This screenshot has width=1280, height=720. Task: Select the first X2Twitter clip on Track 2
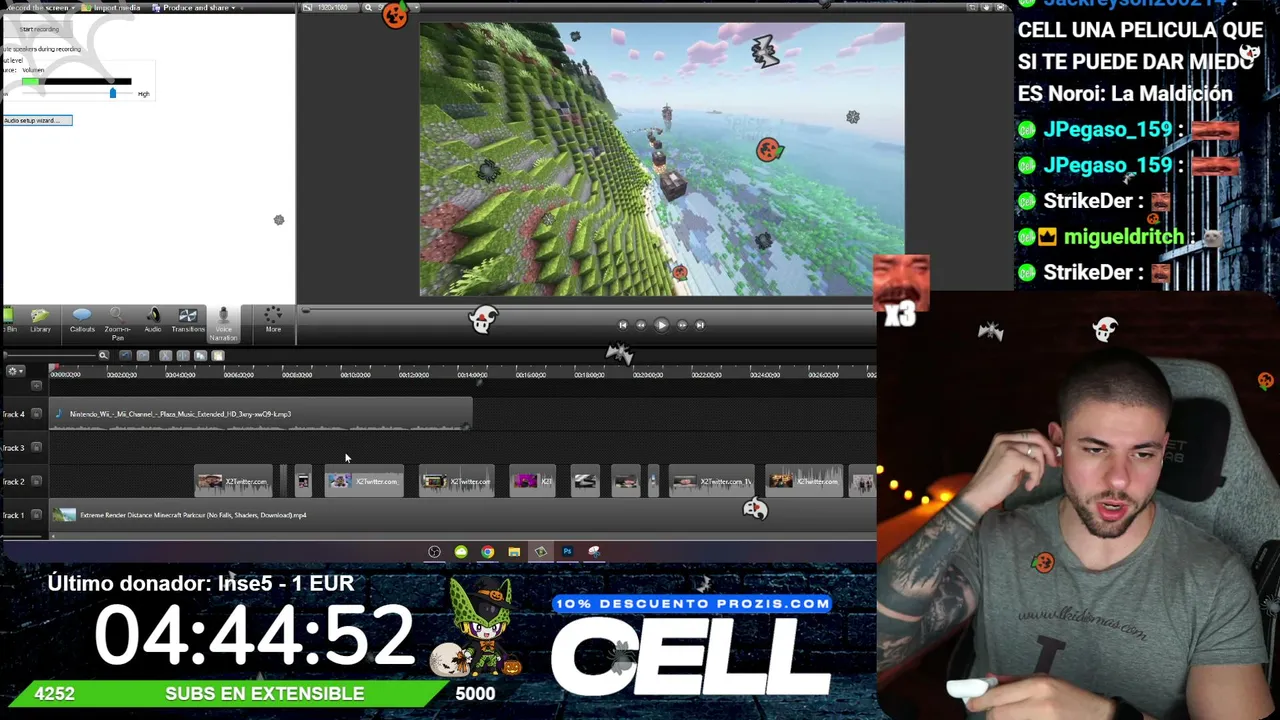point(233,482)
